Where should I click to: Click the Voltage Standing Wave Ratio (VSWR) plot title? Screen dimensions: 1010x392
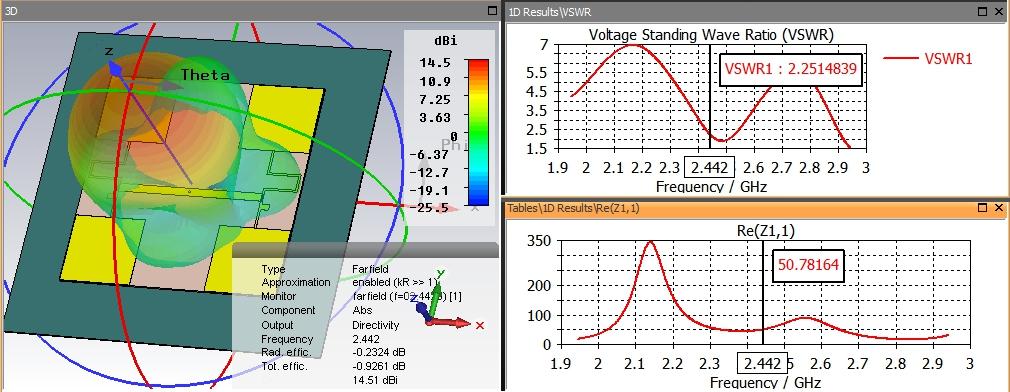(712, 35)
